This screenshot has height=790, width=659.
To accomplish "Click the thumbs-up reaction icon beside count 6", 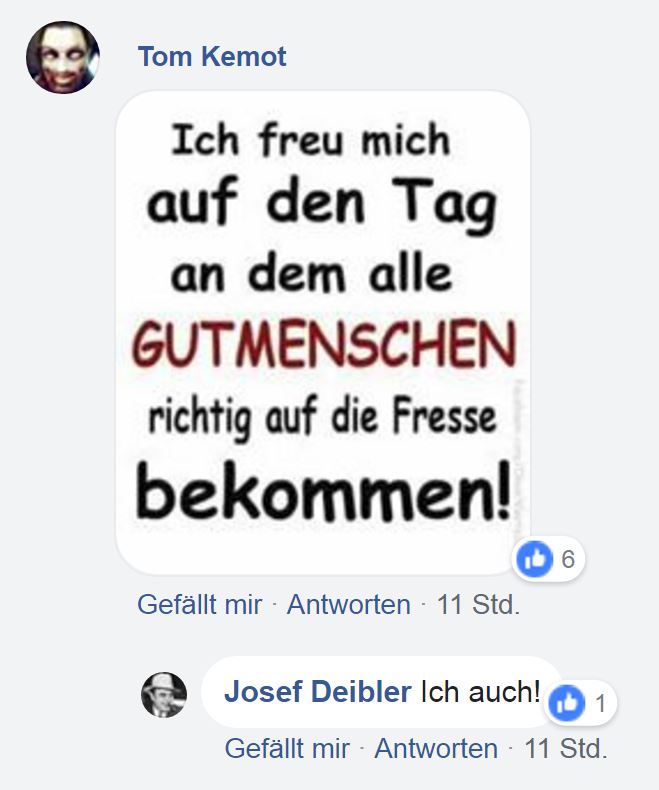I will click(535, 559).
